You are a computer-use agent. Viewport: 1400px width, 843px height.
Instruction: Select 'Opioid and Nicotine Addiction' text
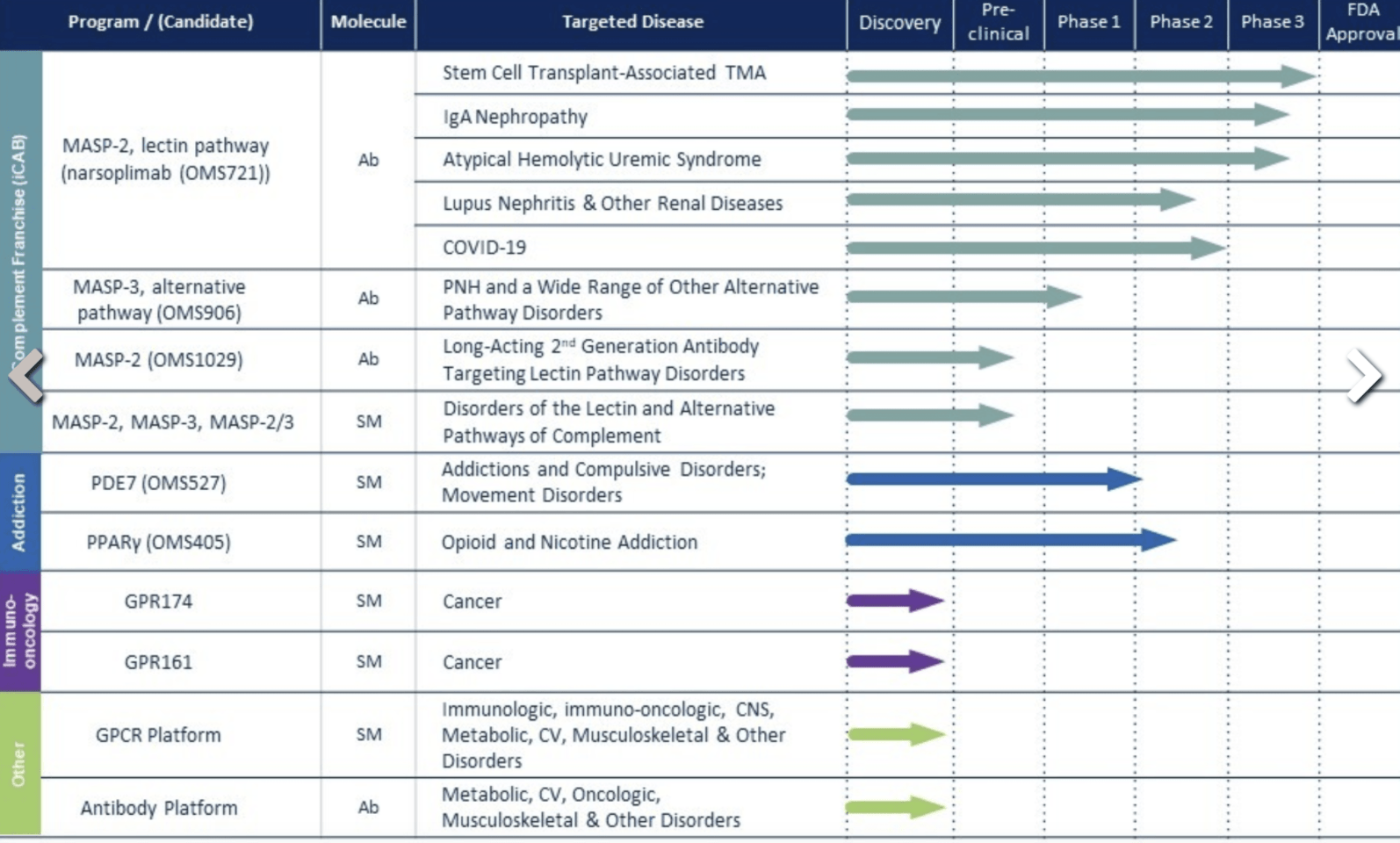569,543
